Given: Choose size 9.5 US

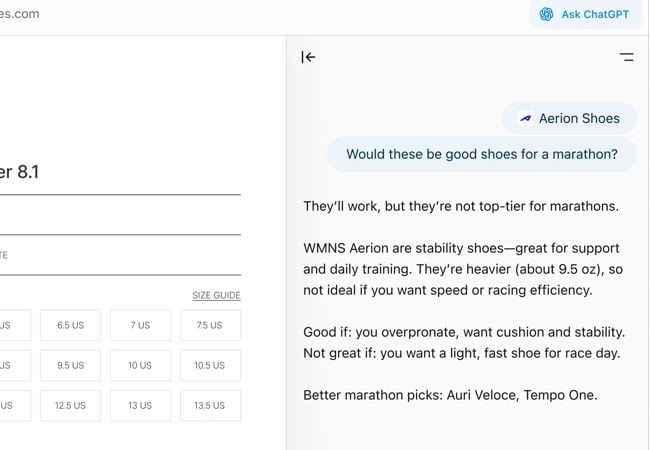Looking at the screenshot, I should [70, 365].
